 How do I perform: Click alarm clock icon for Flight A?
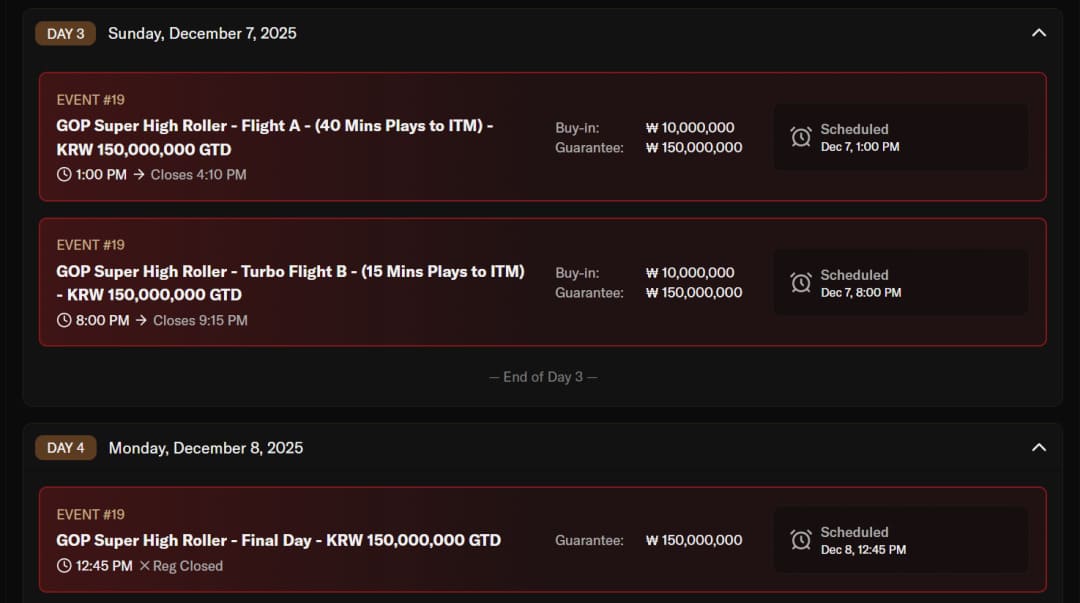click(x=801, y=137)
